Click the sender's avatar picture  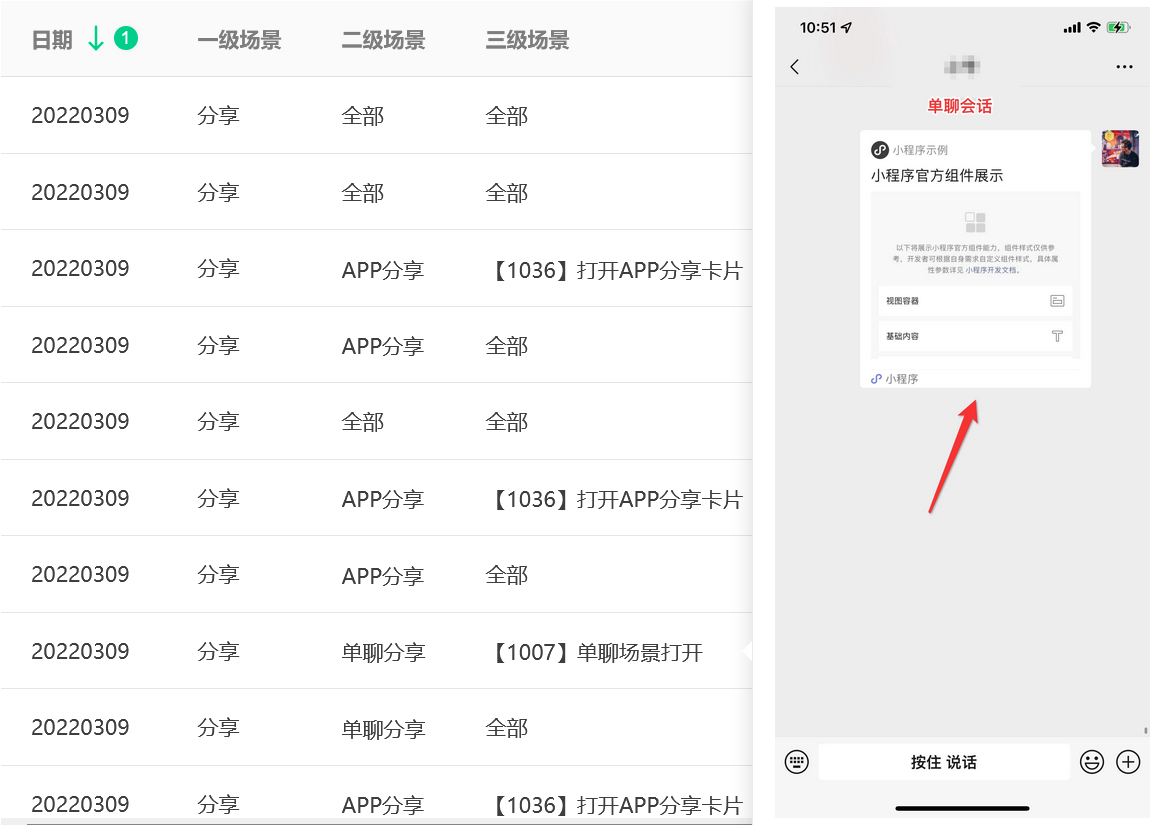point(1120,149)
